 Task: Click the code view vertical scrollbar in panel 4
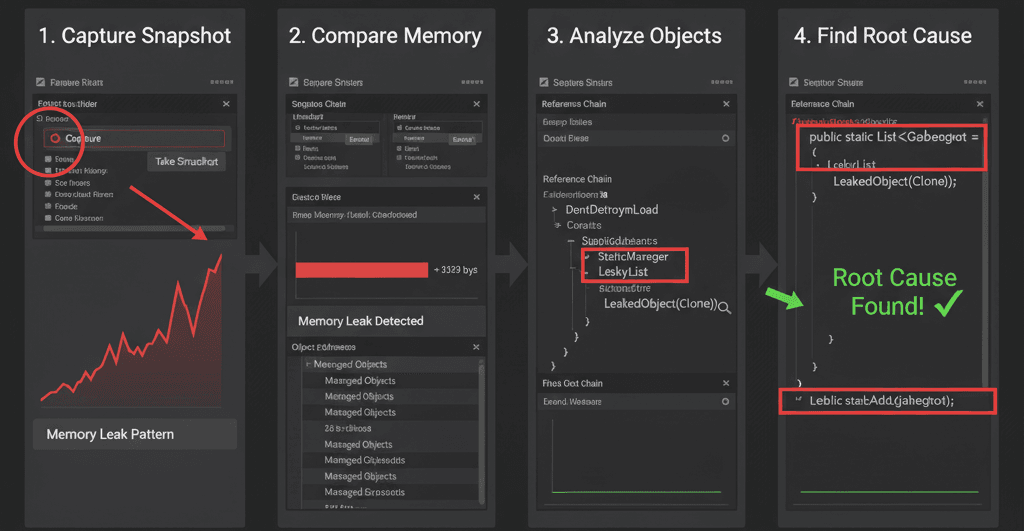click(985, 255)
